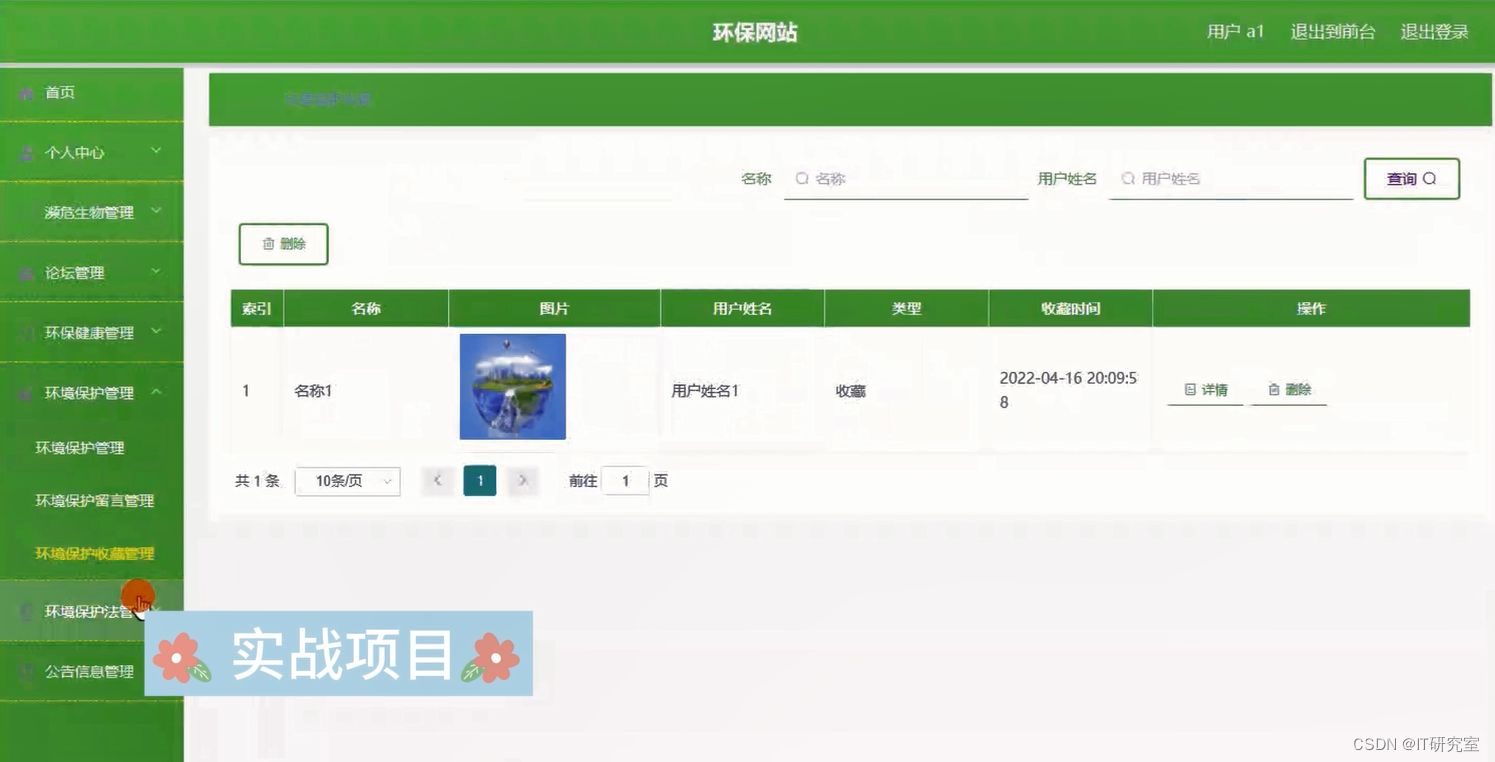Click 退出登录 to log out

click(x=1434, y=32)
